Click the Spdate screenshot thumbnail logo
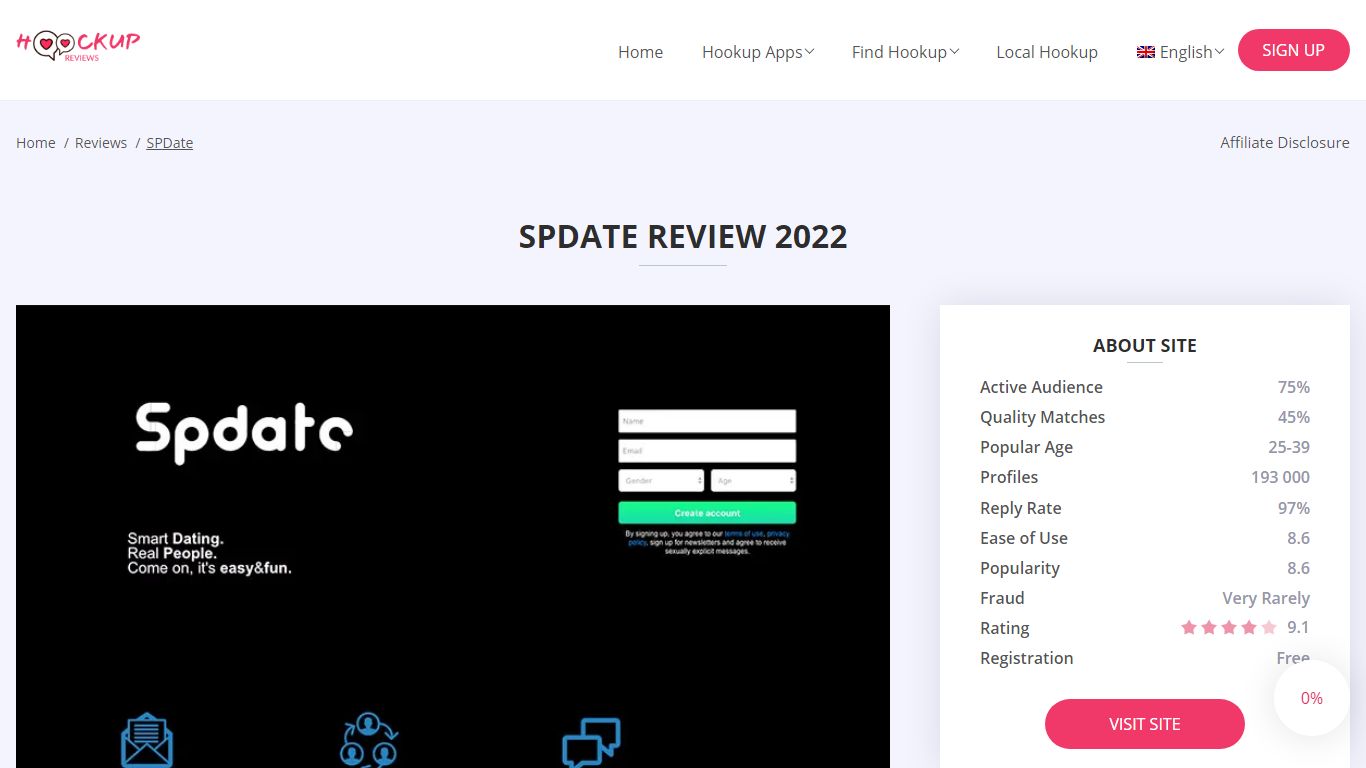This screenshot has width=1366, height=768. (x=244, y=432)
